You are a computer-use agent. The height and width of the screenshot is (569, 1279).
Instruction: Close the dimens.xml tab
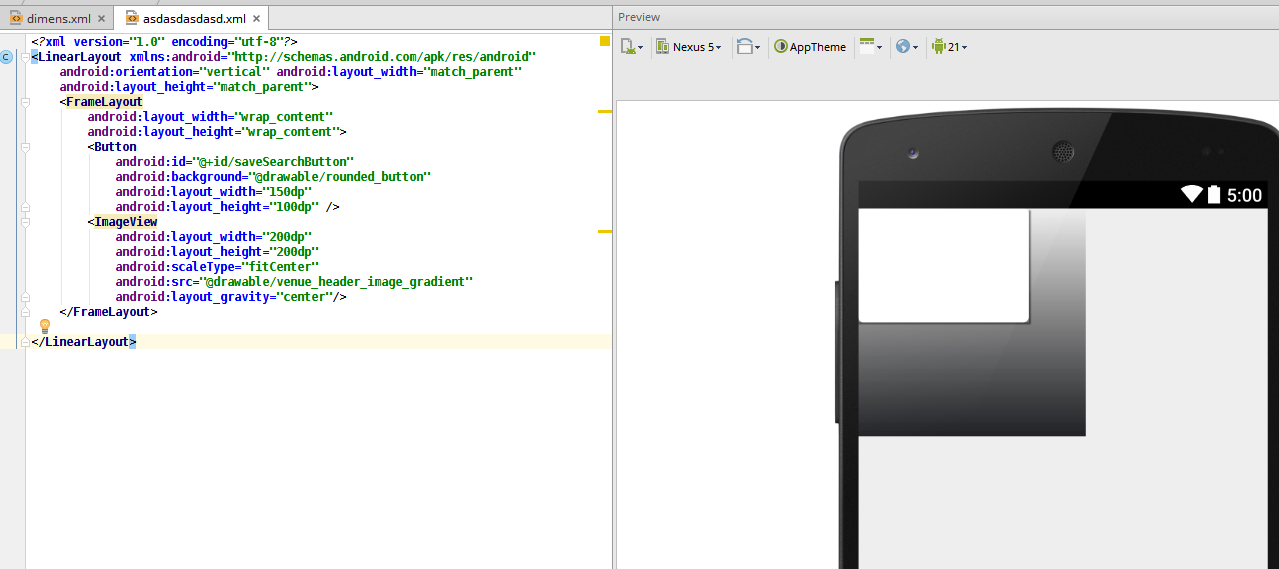click(101, 18)
